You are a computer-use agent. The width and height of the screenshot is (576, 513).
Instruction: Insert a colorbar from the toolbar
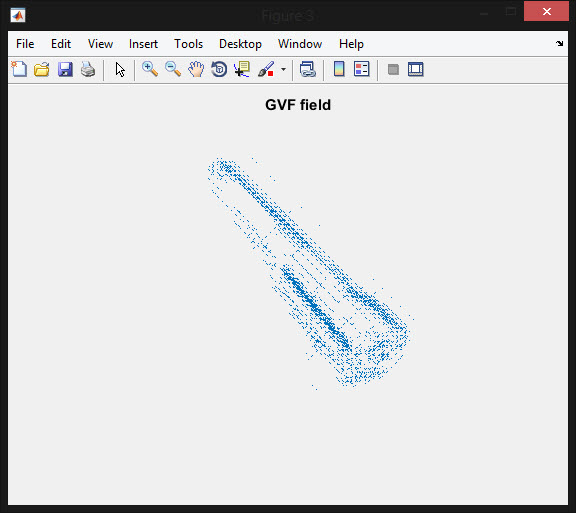[x=339, y=69]
